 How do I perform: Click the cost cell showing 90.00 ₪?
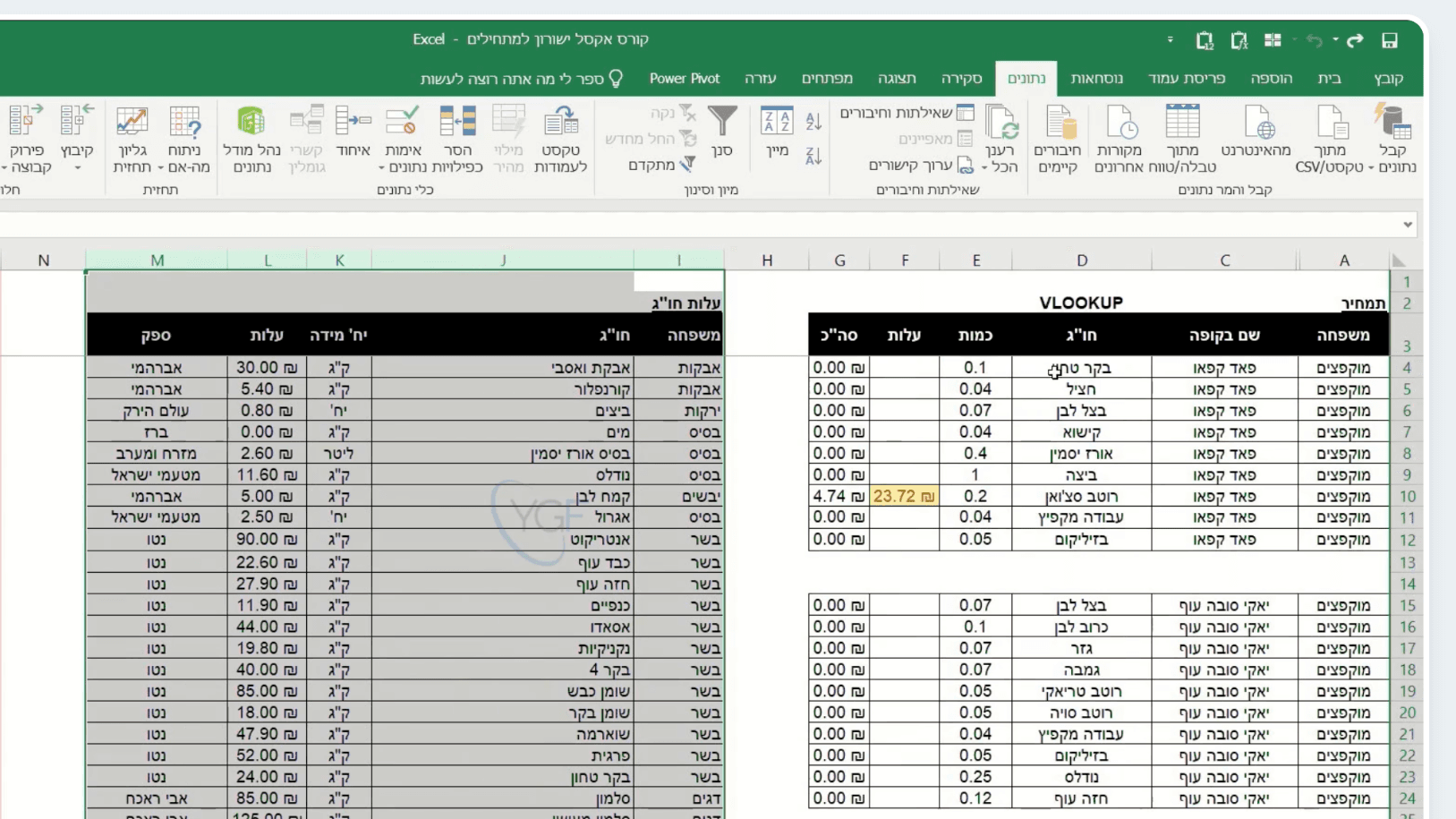click(267, 540)
